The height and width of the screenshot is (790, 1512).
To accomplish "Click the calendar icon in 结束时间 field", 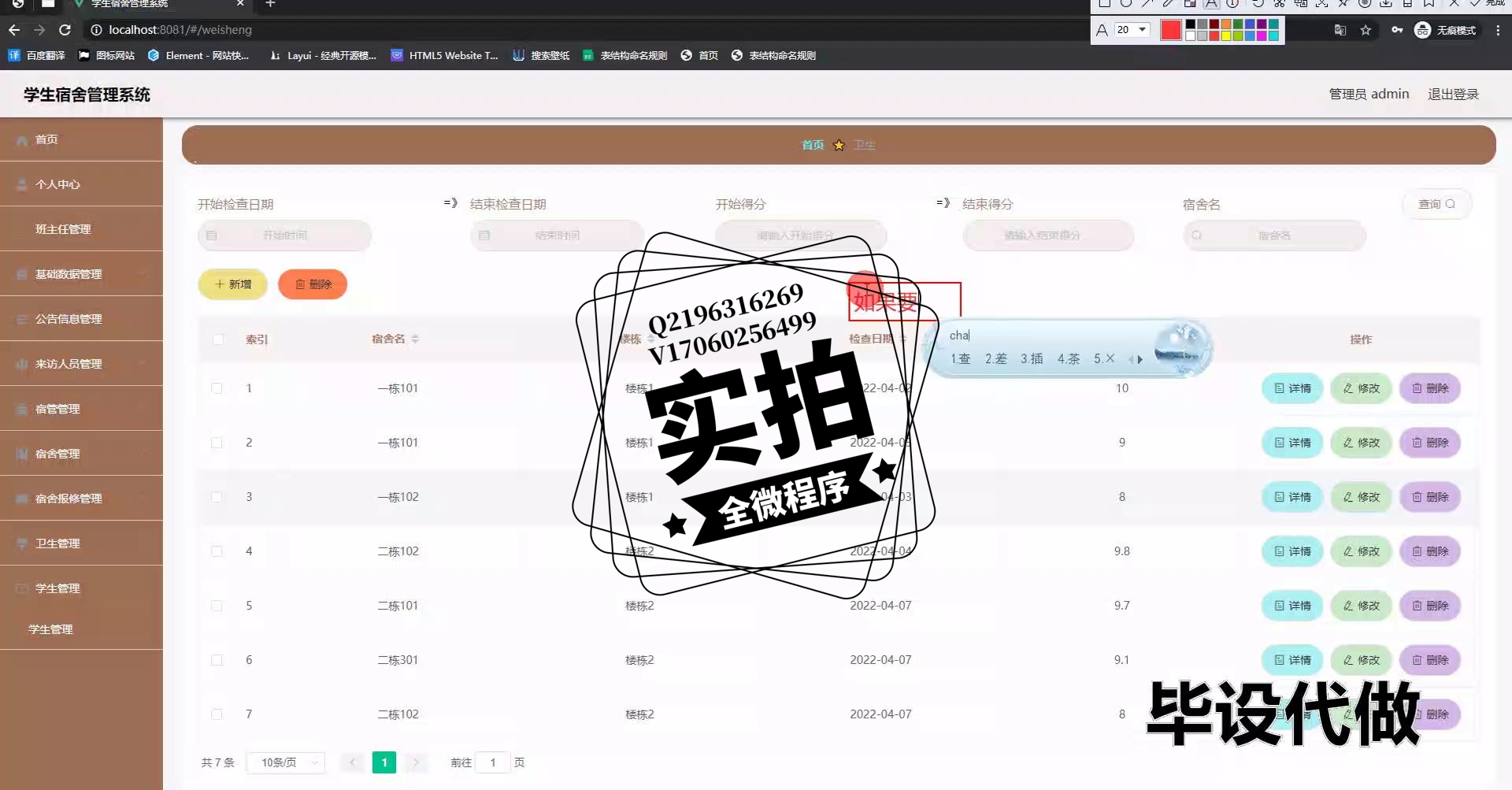I will [484, 236].
